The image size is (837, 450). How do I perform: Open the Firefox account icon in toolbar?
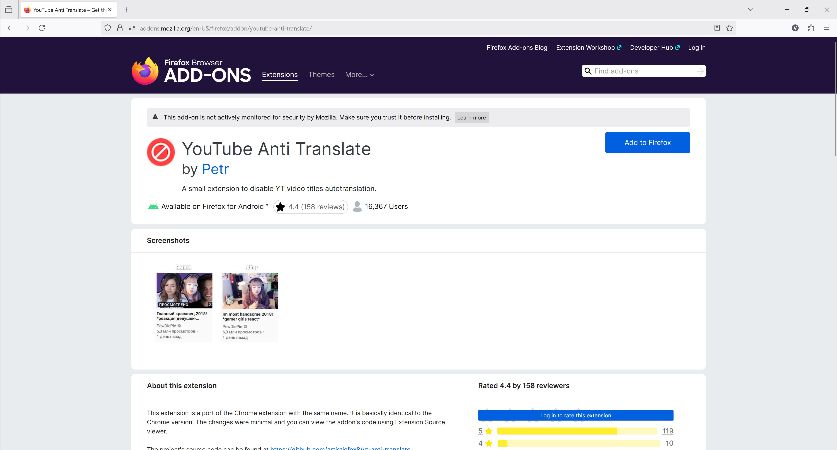[x=795, y=28]
